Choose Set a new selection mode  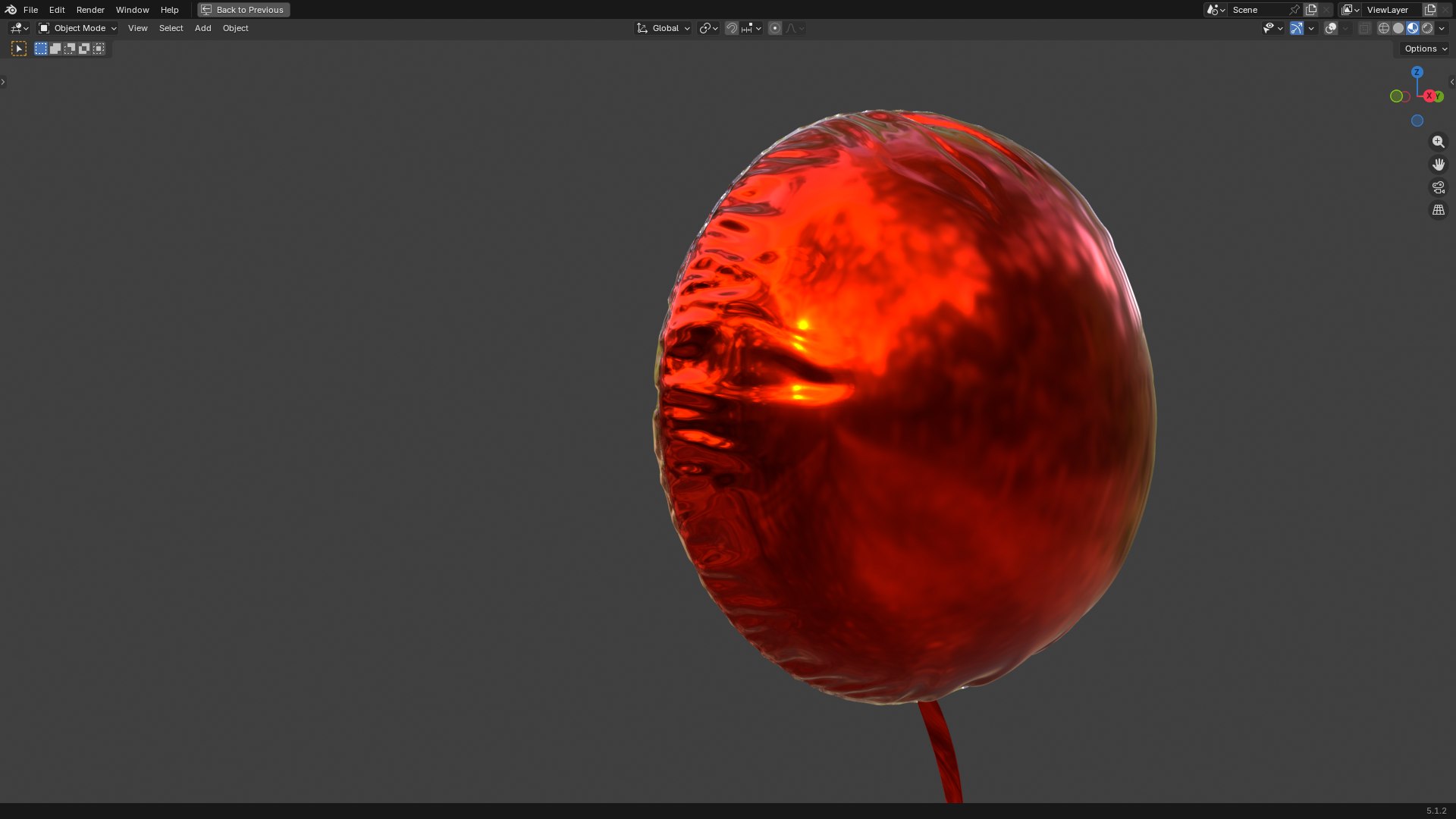pyautogui.click(x=41, y=49)
